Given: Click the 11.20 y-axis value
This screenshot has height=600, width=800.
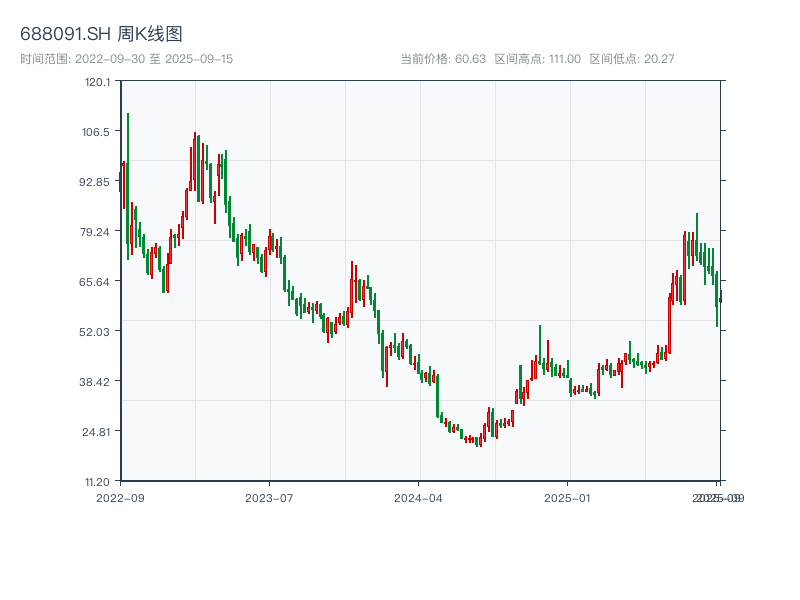Looking at the screenshot, I should pyautogui.click(x=96, y=479).
